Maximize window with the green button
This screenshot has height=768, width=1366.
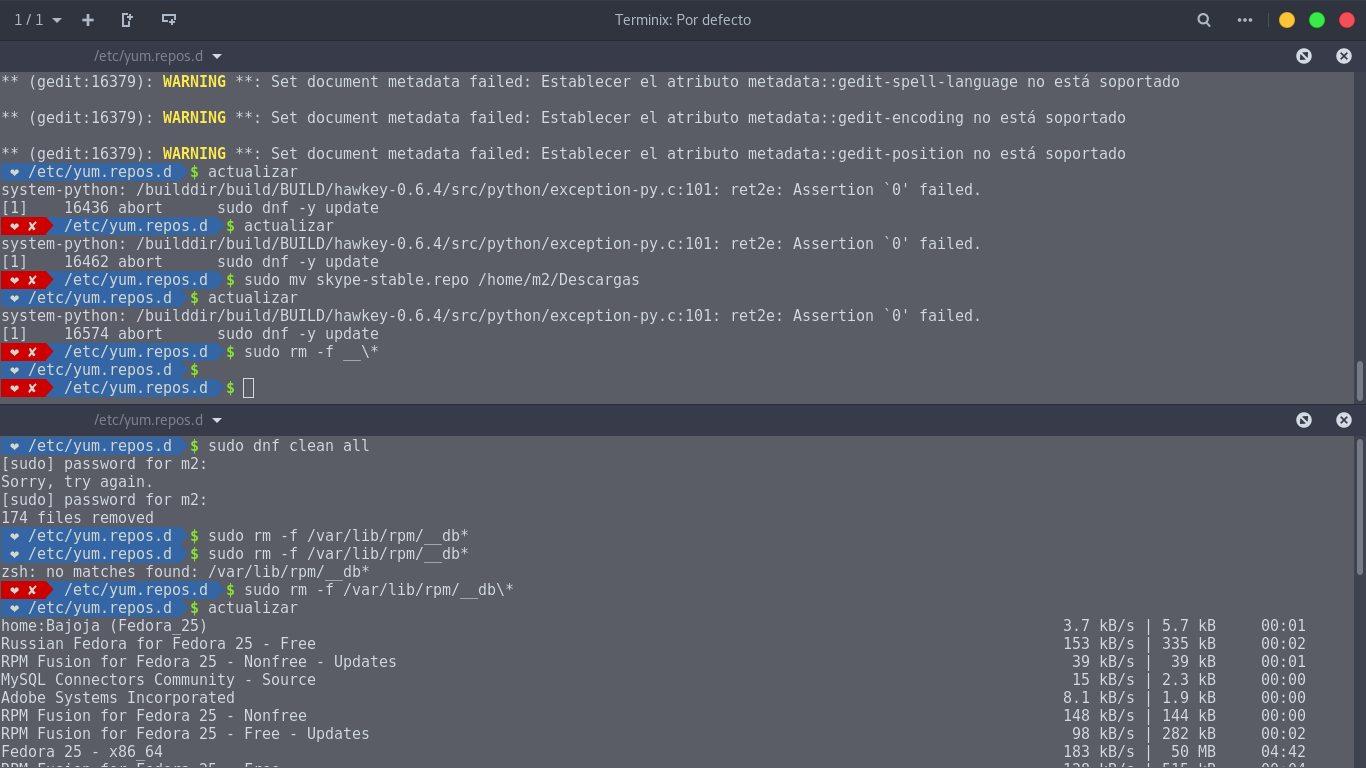click(x=1317, y=20)
